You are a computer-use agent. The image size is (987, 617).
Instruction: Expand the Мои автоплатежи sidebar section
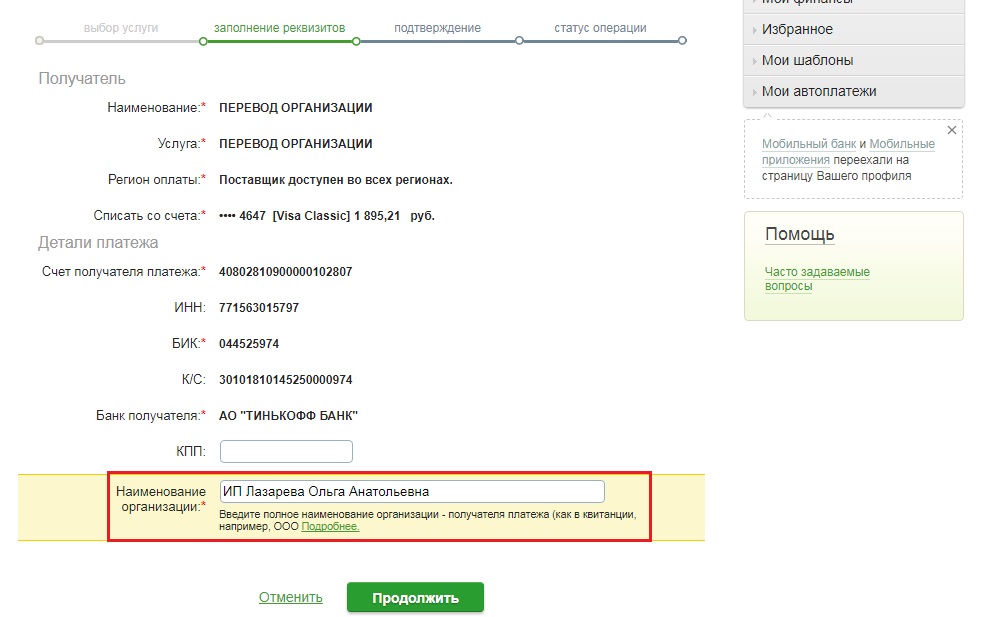[x=854, y=91]
